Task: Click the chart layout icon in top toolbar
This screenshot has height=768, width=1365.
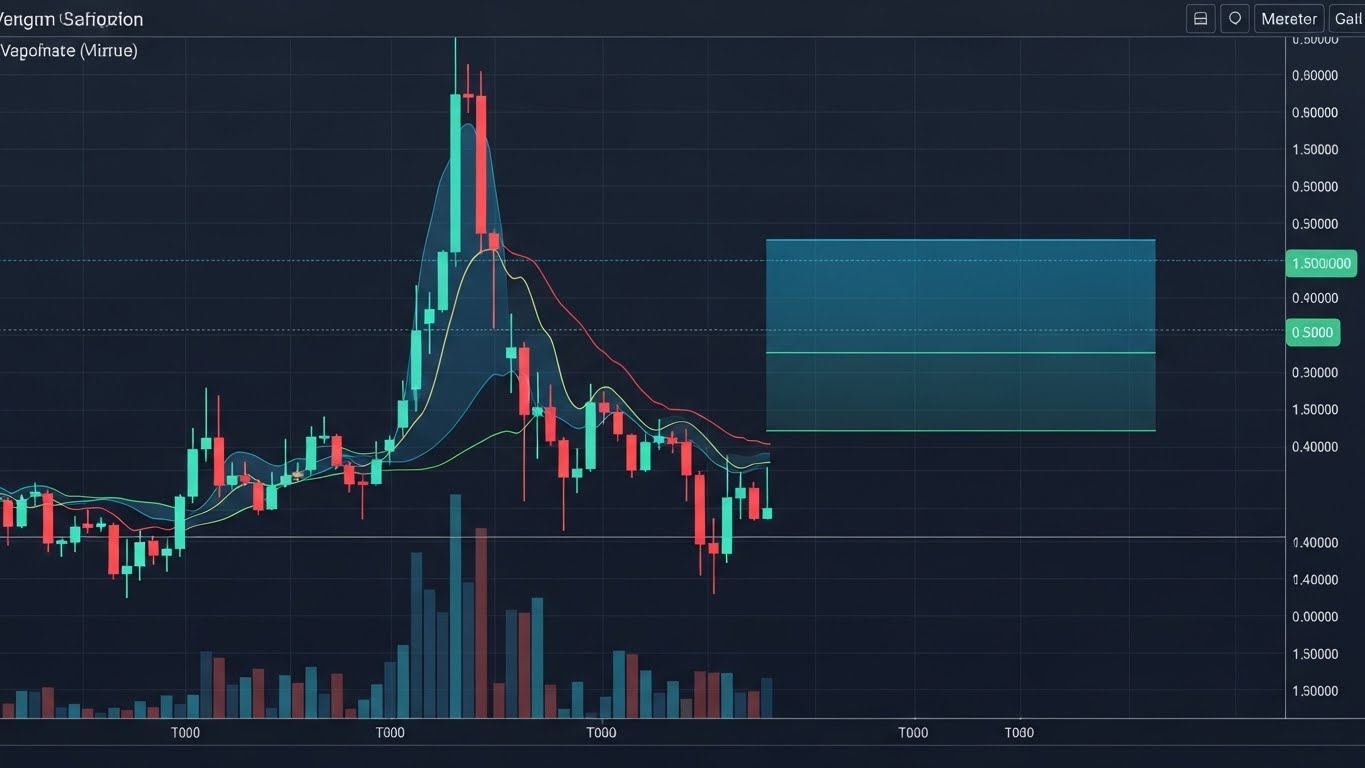Action: (1200, 18)
